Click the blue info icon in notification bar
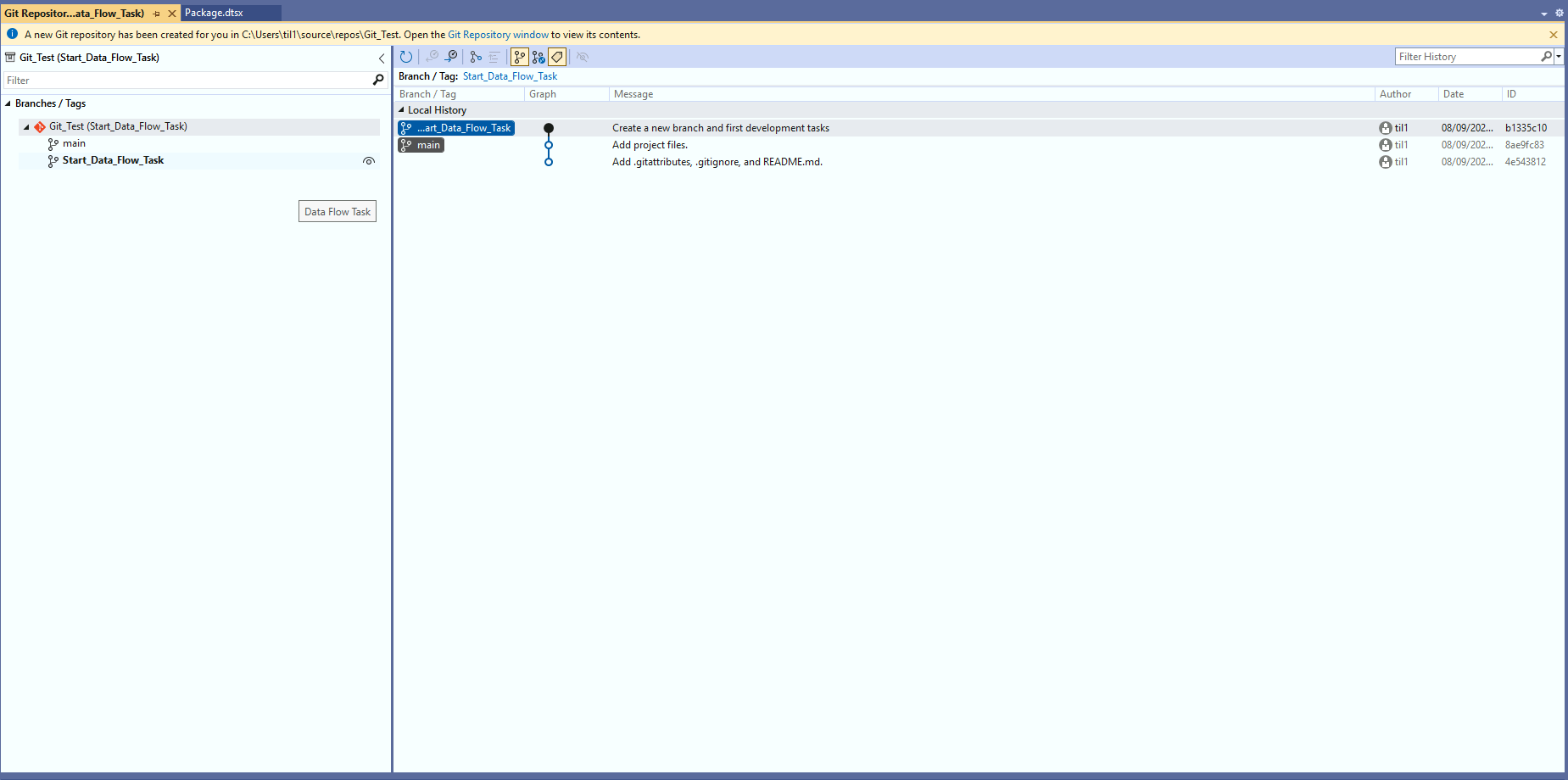This screenshot has width=1568, height=780. (12, 34)
